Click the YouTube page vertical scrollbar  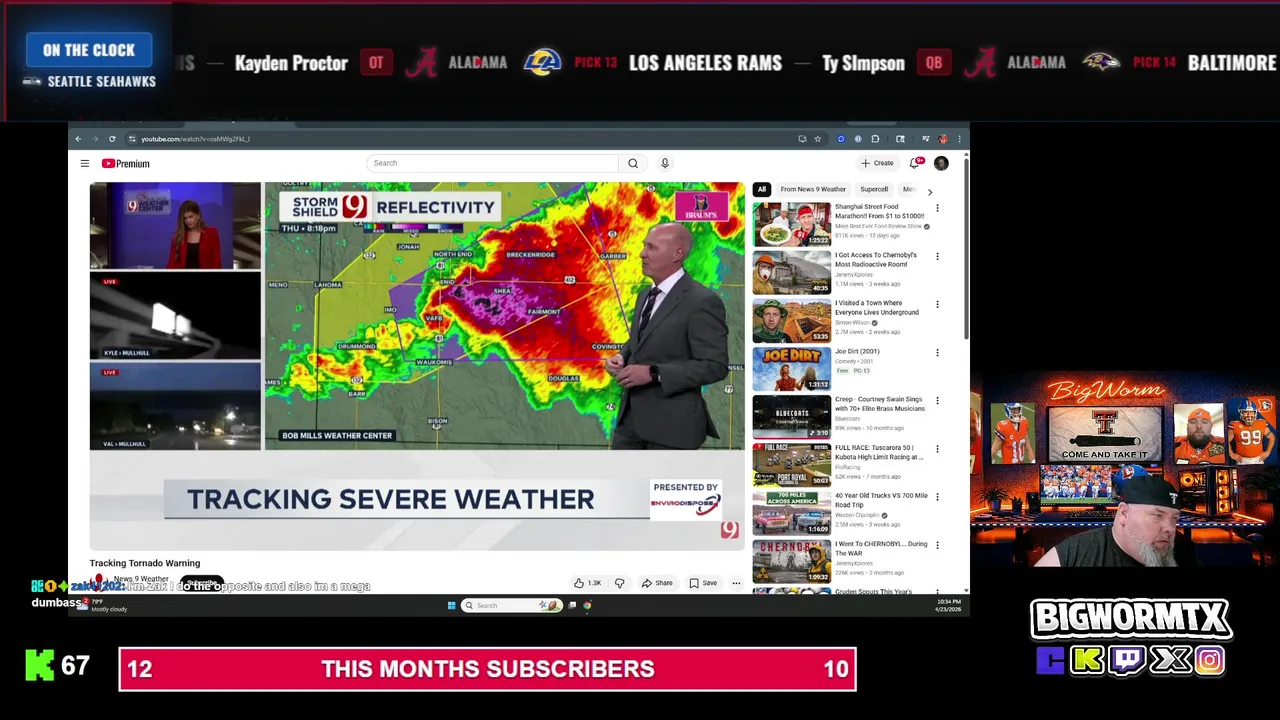[965, 250]
